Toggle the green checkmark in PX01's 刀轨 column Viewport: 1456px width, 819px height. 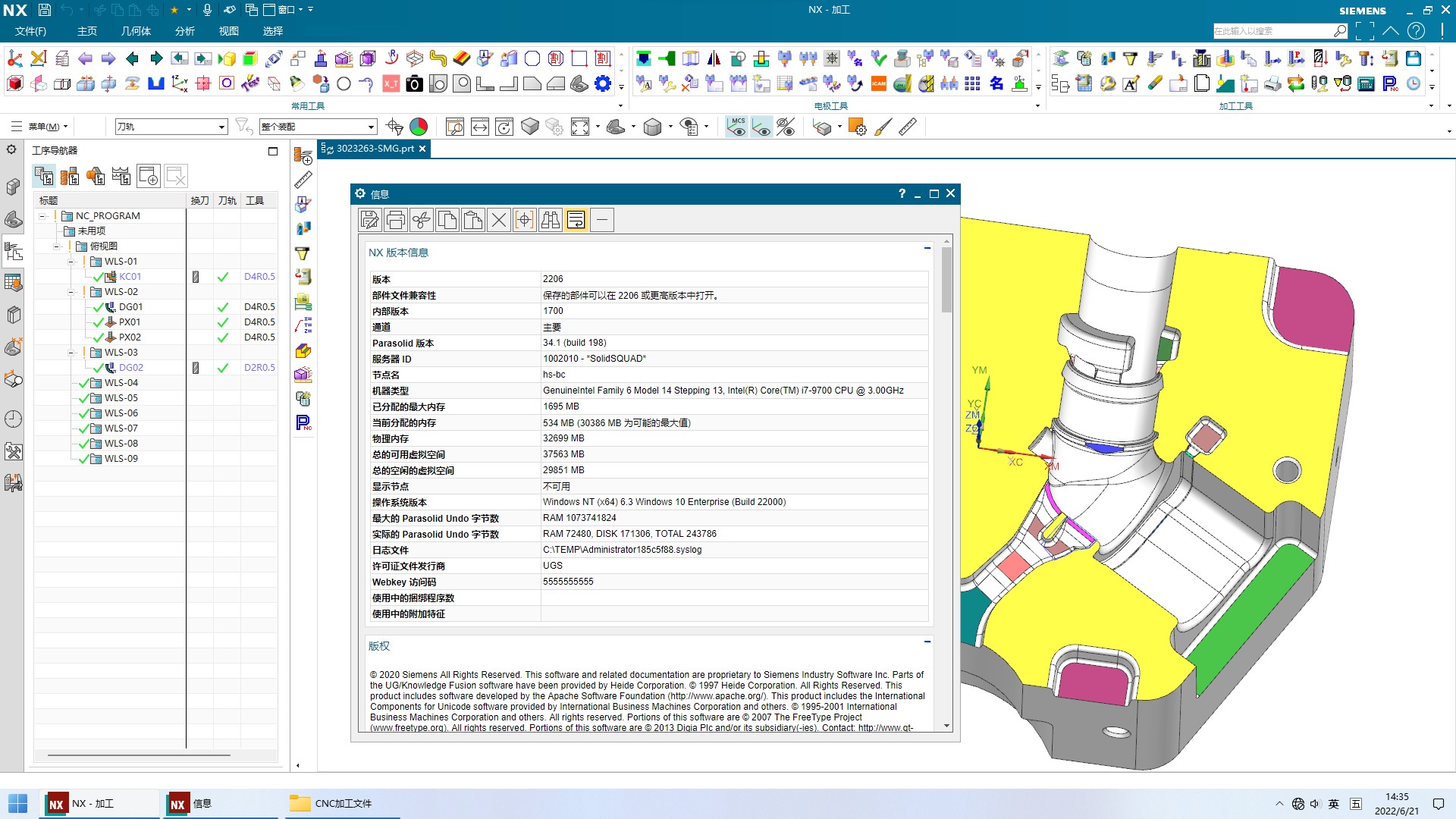pyautogui.click(x=223, y=322)
